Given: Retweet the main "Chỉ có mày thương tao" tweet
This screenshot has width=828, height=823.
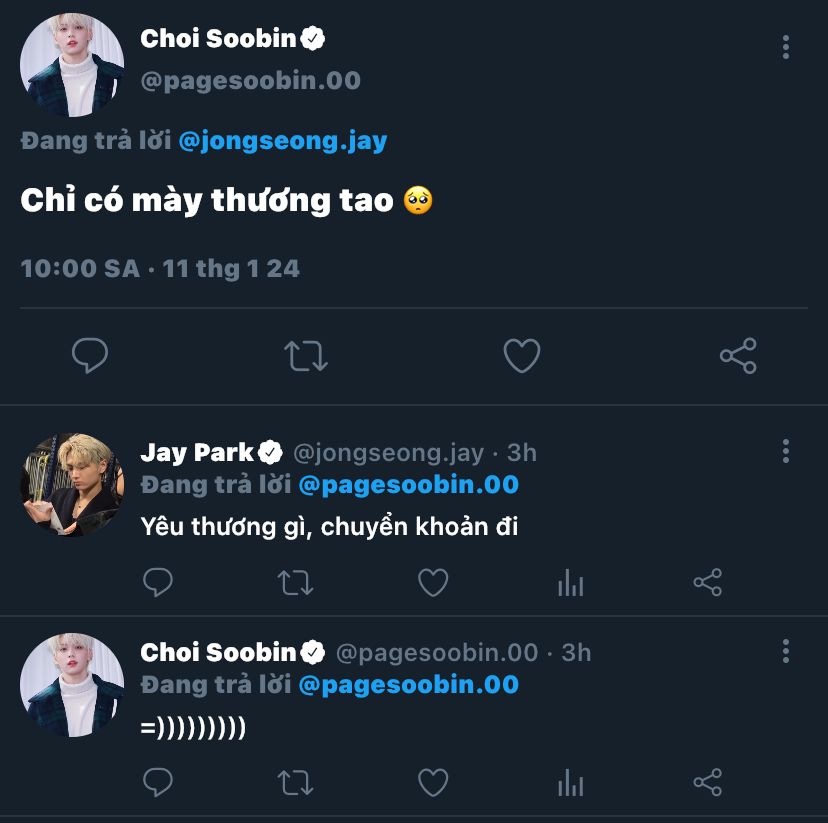Looking at the screenshot, I should point(306,355).
